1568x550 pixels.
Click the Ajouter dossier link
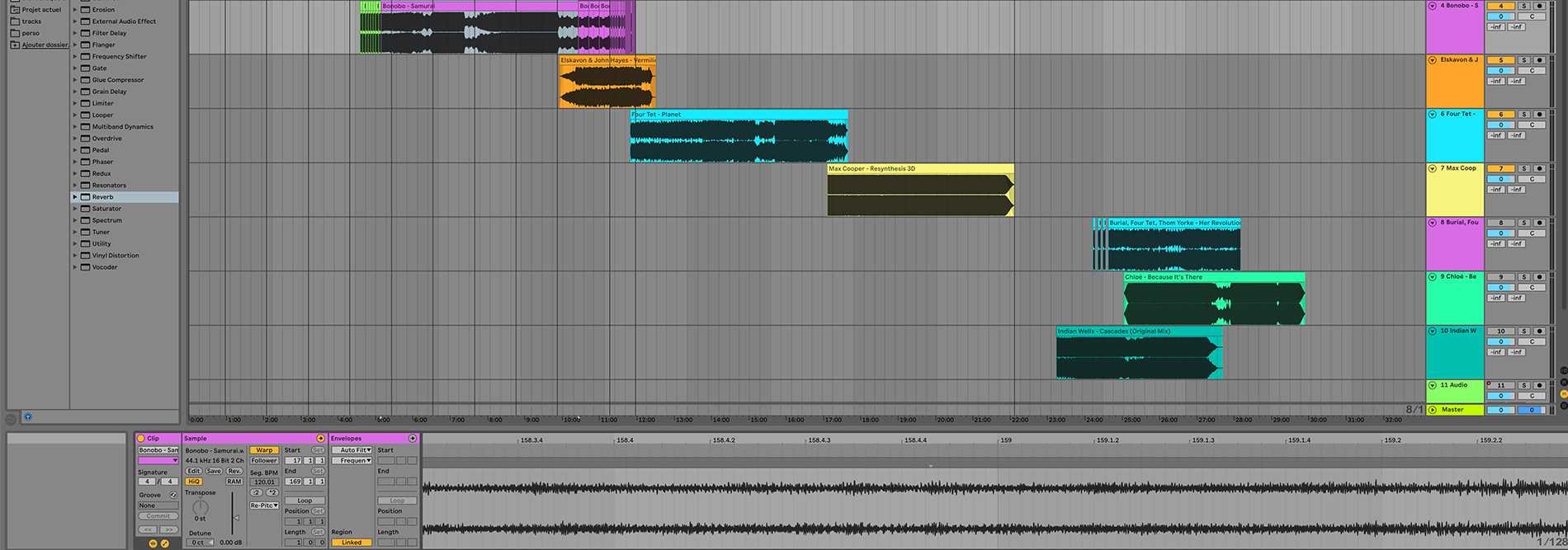45,45
